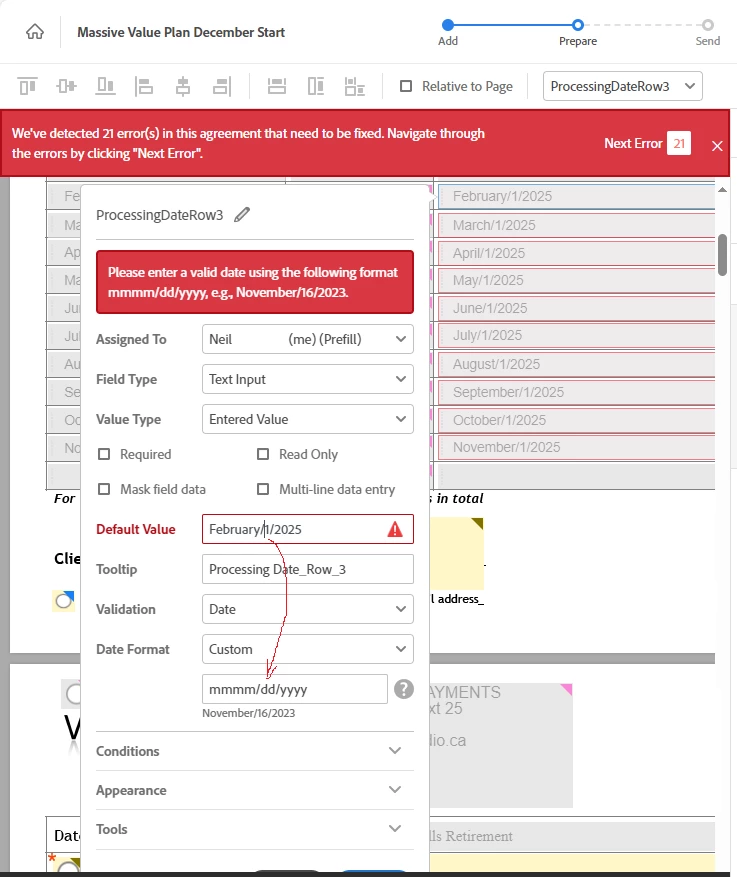The height and width of the screenshot is (877, 737).
Task: Expand the Tools section
Action: (254, 829)
